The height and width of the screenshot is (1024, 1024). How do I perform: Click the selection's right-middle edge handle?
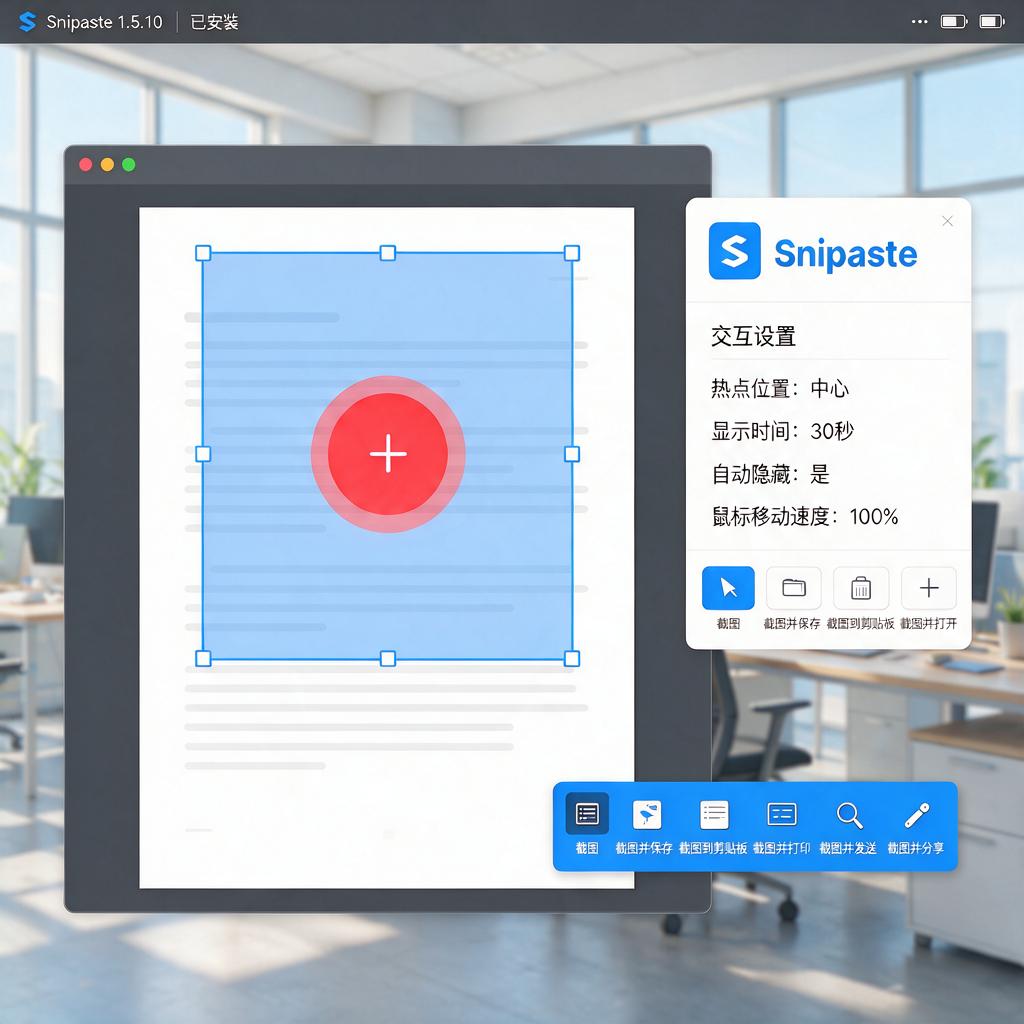coord(572,454)
